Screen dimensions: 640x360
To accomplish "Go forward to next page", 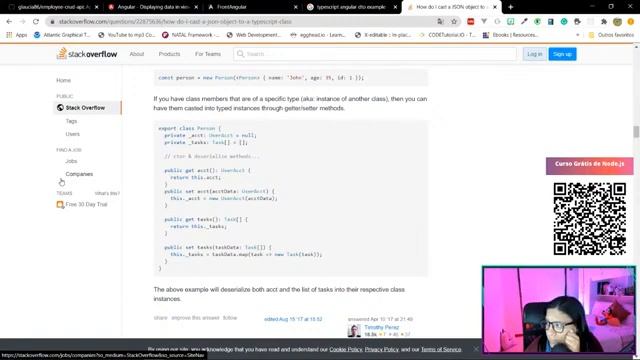I will point(22,22).
